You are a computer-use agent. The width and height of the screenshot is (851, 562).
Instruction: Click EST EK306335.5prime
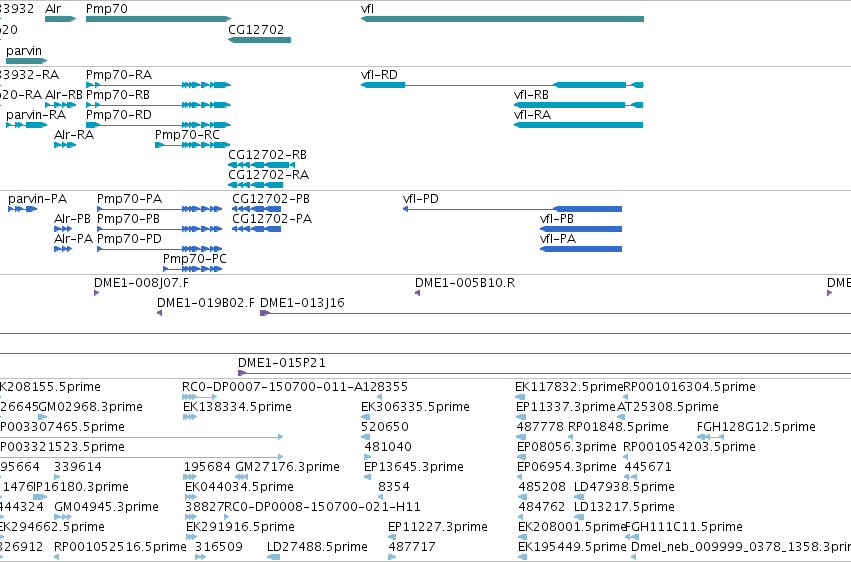pyautogui.click(x=415, y=407)
